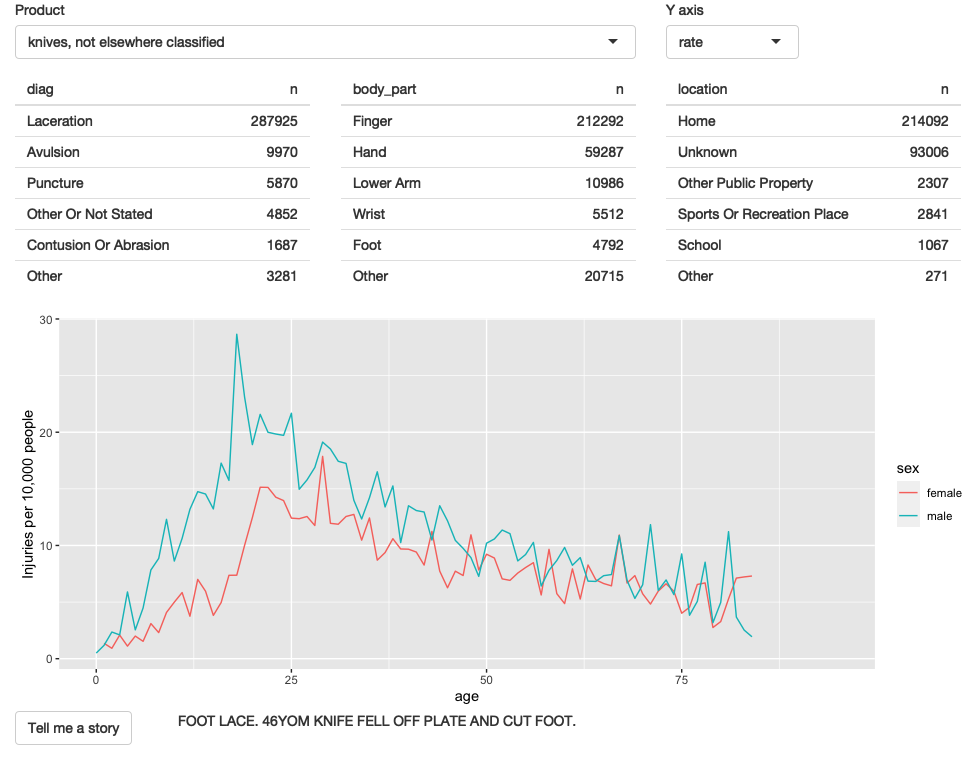Select the Laceration row in diag table
Image resolution: width=977 pixels, height=765 pixels.
(162, 121)
